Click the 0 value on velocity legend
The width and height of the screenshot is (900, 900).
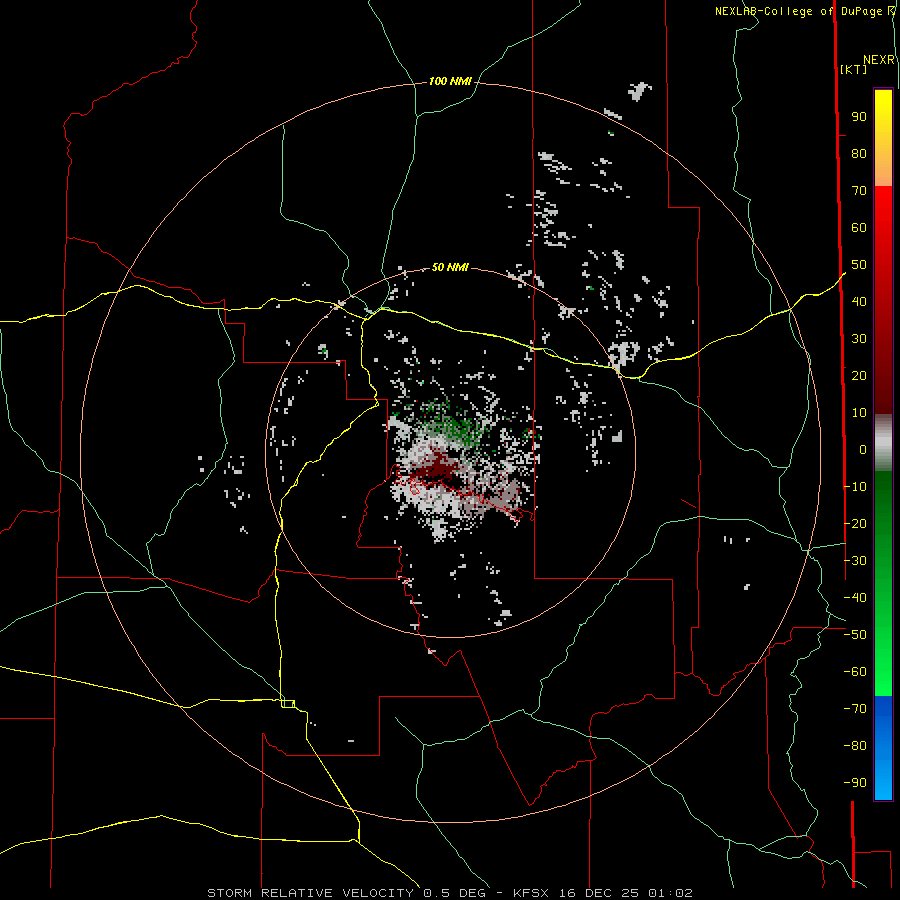tap(863, 450)
